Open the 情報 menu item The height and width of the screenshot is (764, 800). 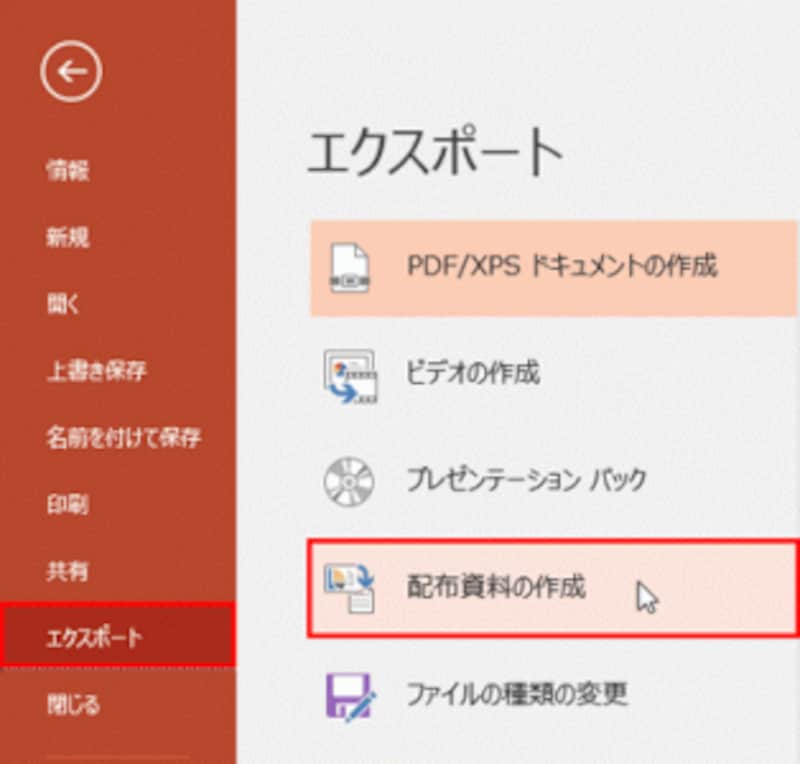pyautogui.click(x=68, y=170)
